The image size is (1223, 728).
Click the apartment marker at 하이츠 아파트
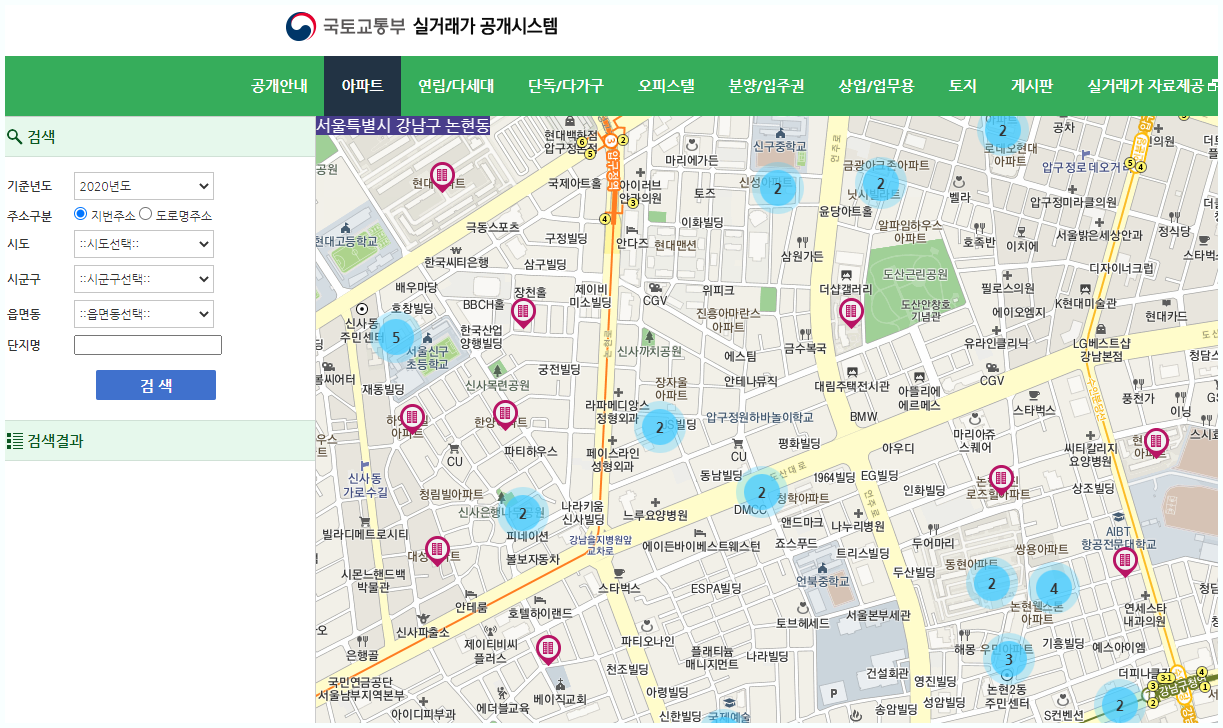(412, 419)
